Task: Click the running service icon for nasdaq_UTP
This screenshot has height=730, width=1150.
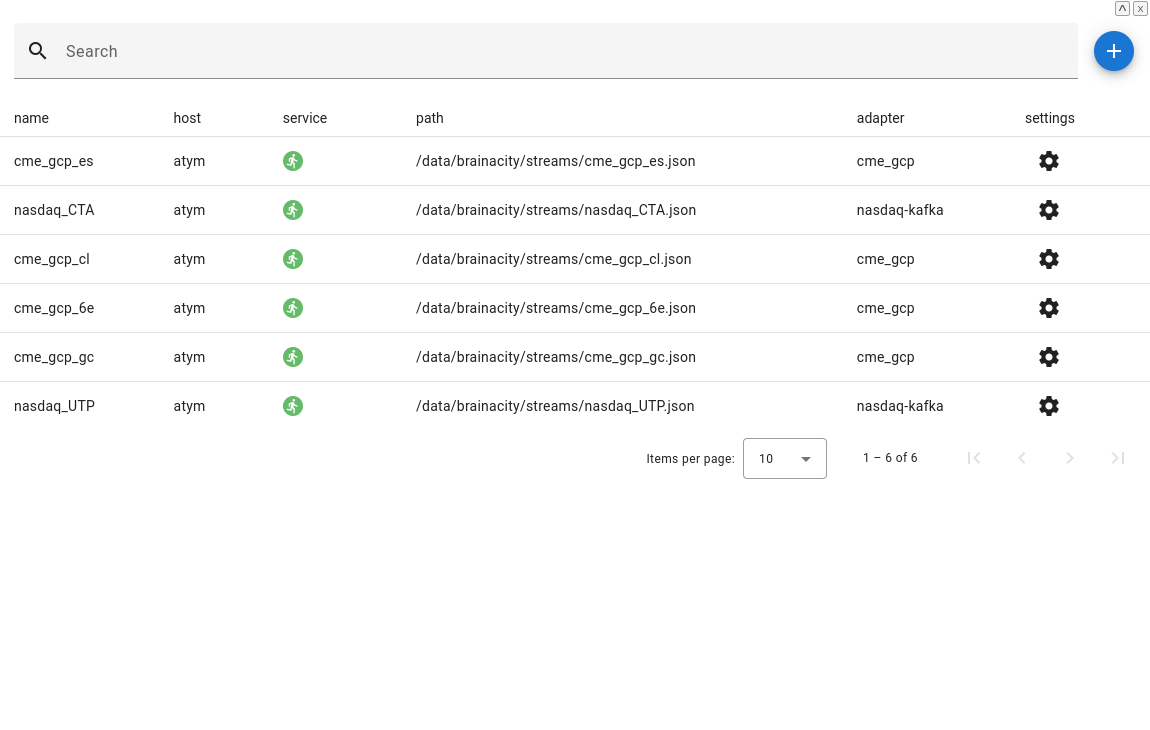Action: pos(293,406)
